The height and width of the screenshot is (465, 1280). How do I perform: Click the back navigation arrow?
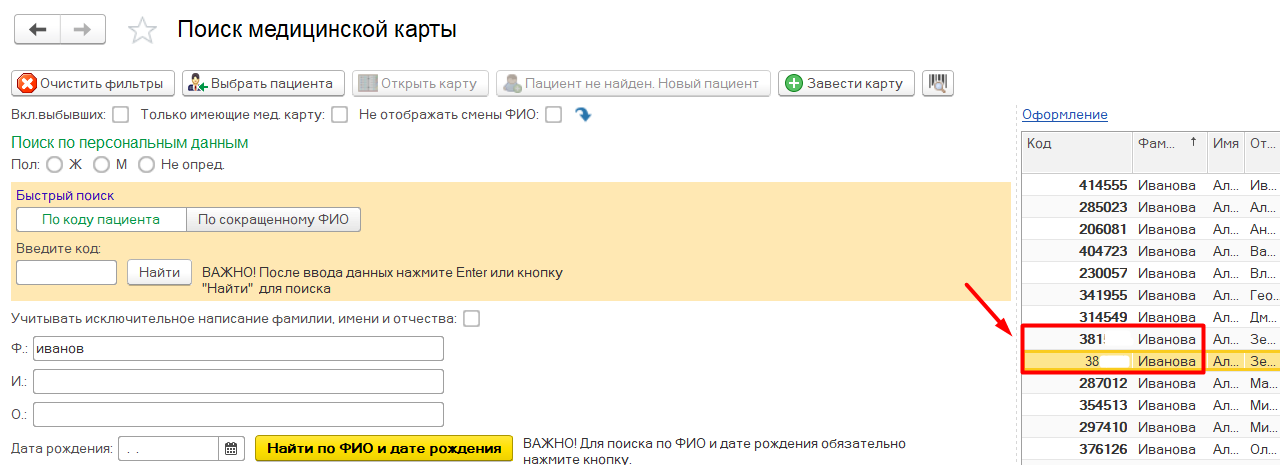pos(37,30)
